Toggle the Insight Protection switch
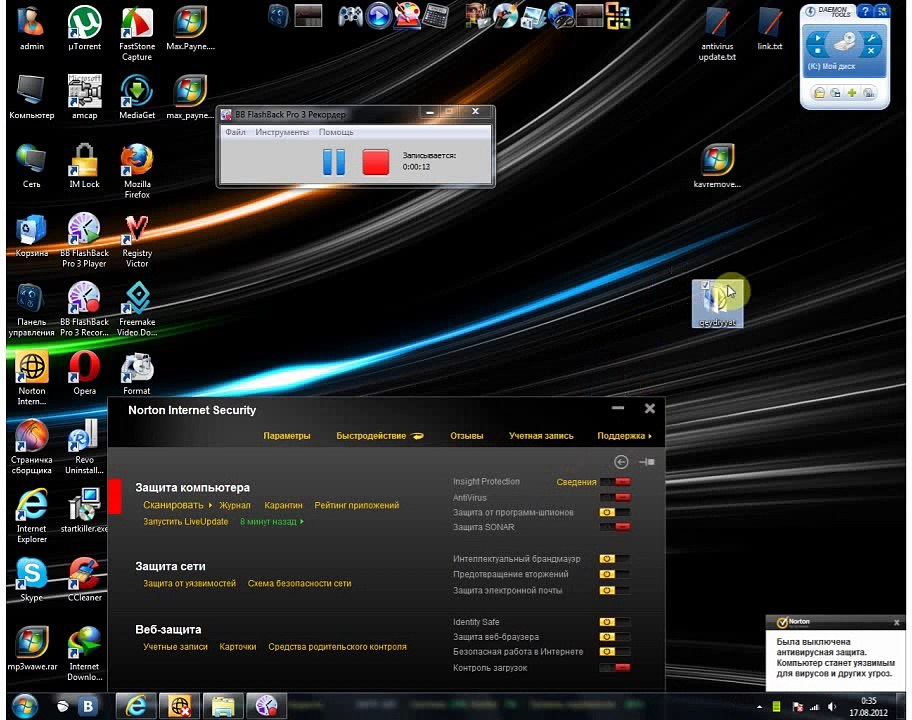 615,482
